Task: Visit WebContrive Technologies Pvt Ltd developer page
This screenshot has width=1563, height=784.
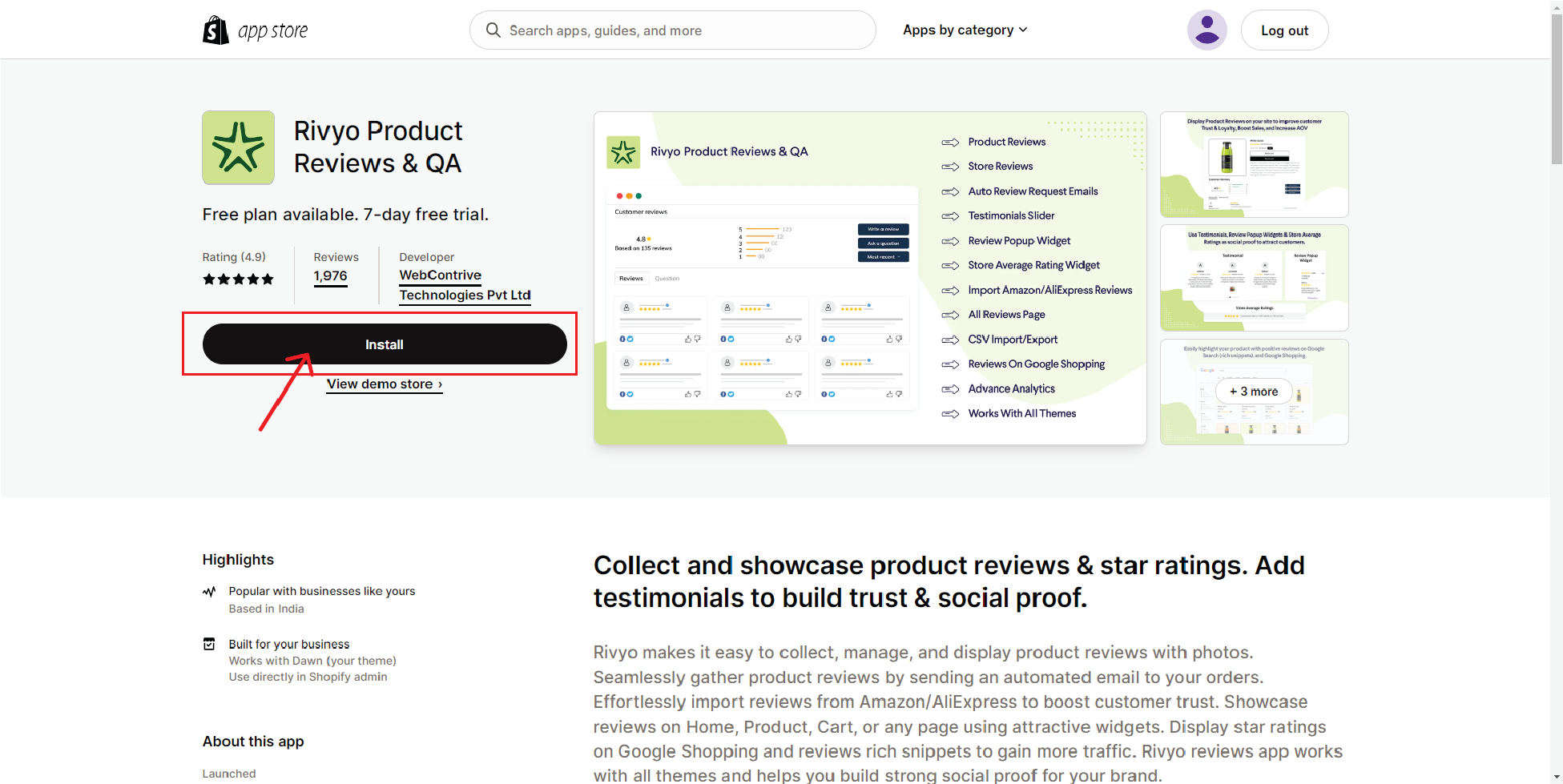Action: pyautogui.click(x=465, y=285)
